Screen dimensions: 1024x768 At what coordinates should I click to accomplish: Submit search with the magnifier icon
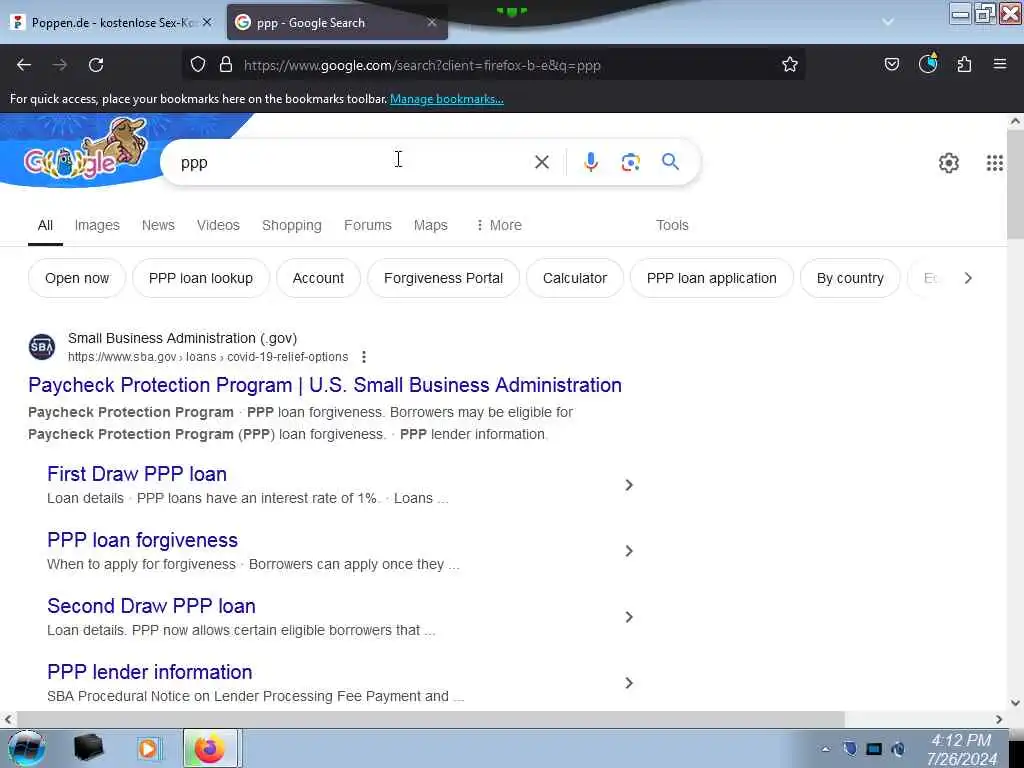click(670, 161)
